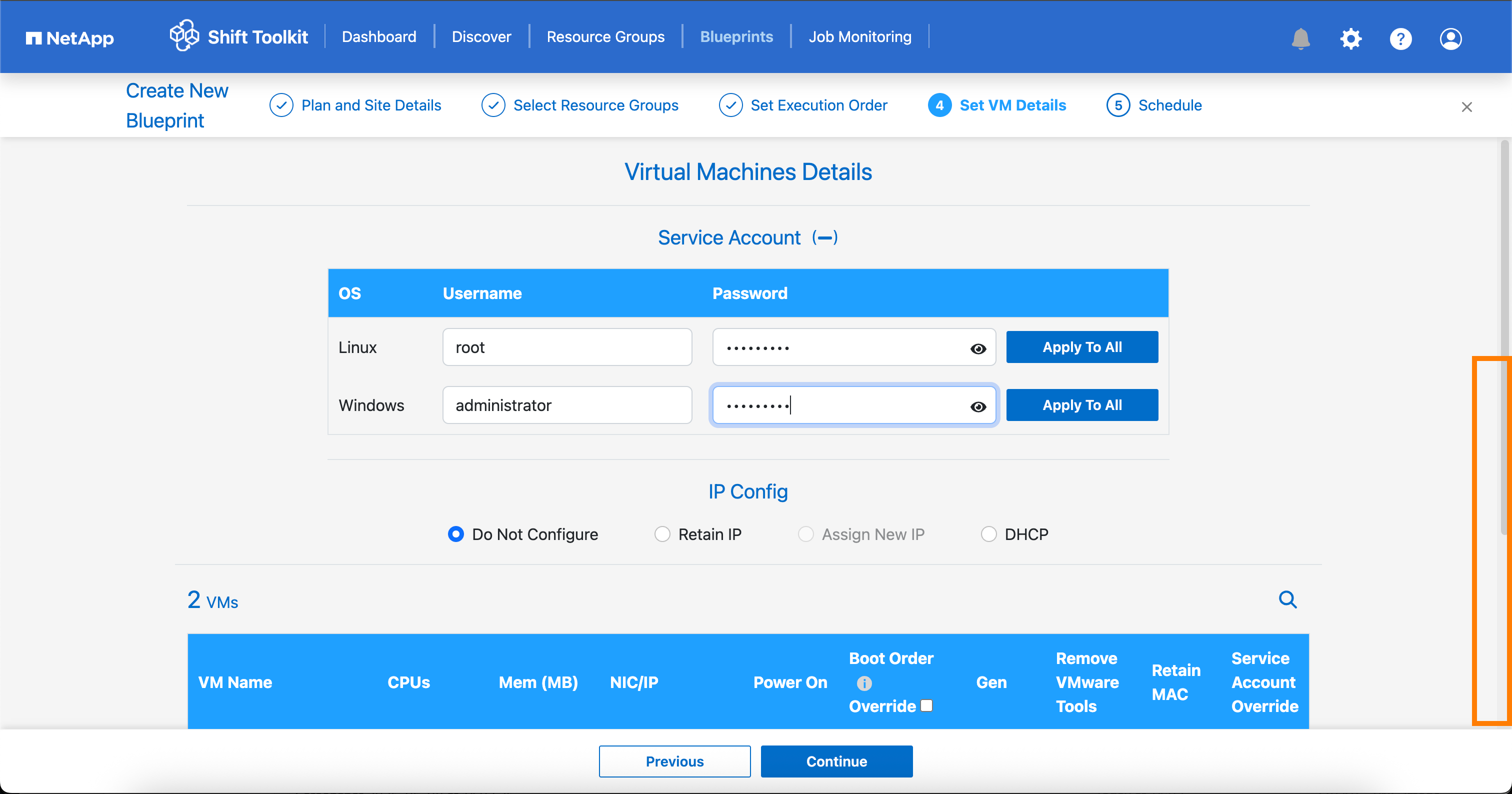Select the Do Not Configure radio button
The height and width of the screenshot is (794, 1512).
point(455,534)
